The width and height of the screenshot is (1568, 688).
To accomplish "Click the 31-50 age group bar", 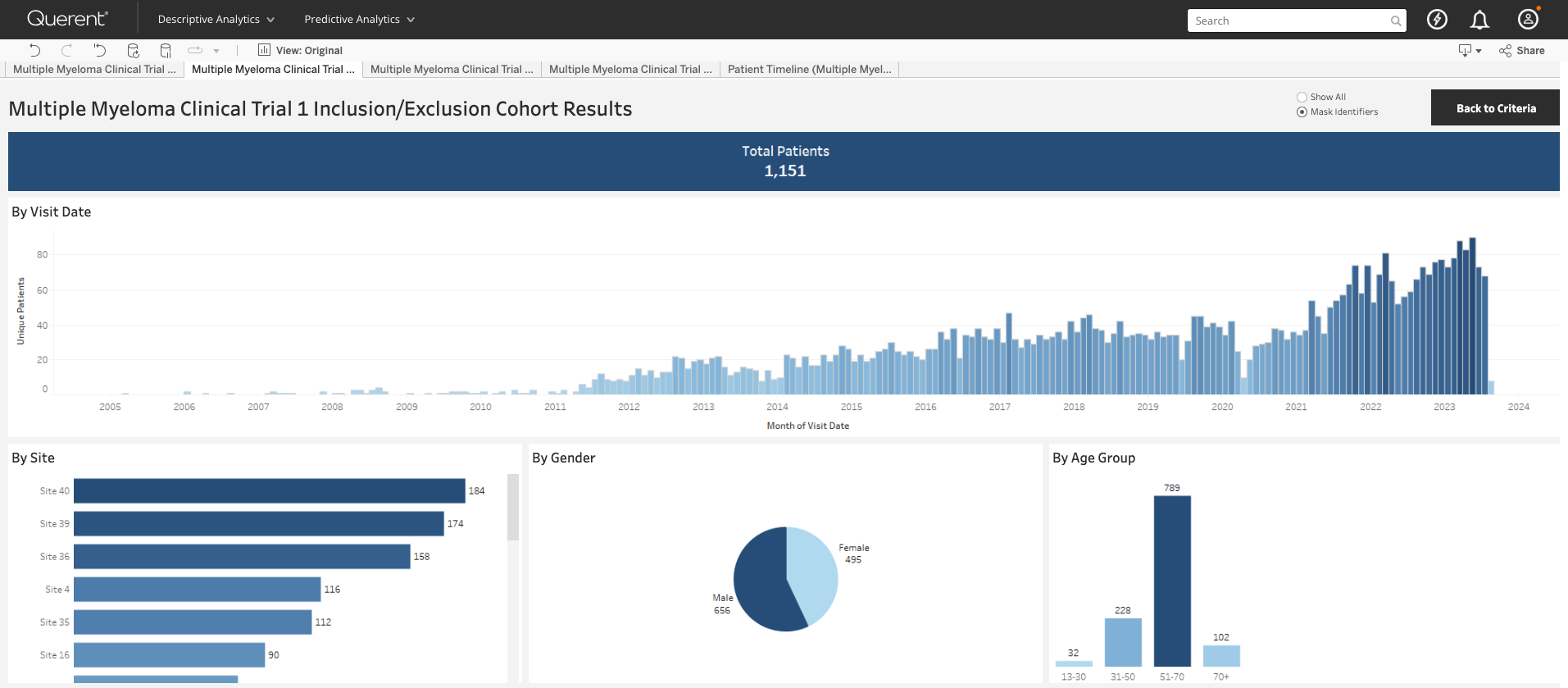I will click(1123, 642).
